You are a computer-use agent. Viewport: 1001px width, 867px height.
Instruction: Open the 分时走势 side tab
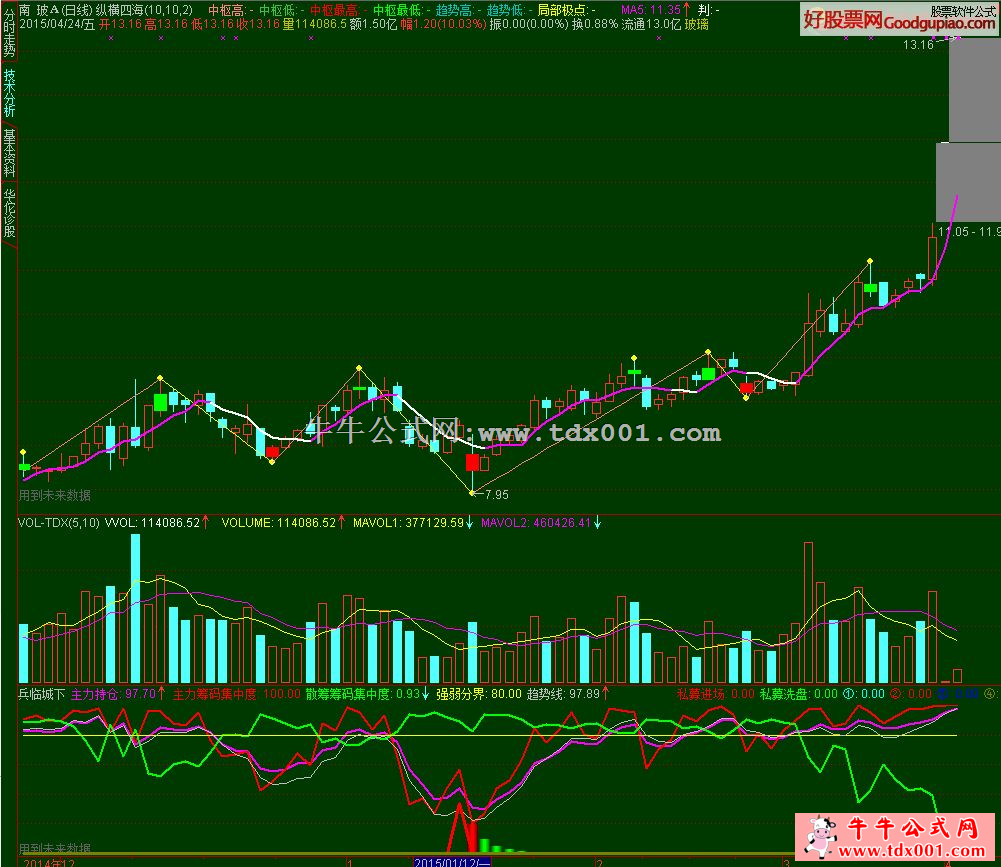[9, 32]
